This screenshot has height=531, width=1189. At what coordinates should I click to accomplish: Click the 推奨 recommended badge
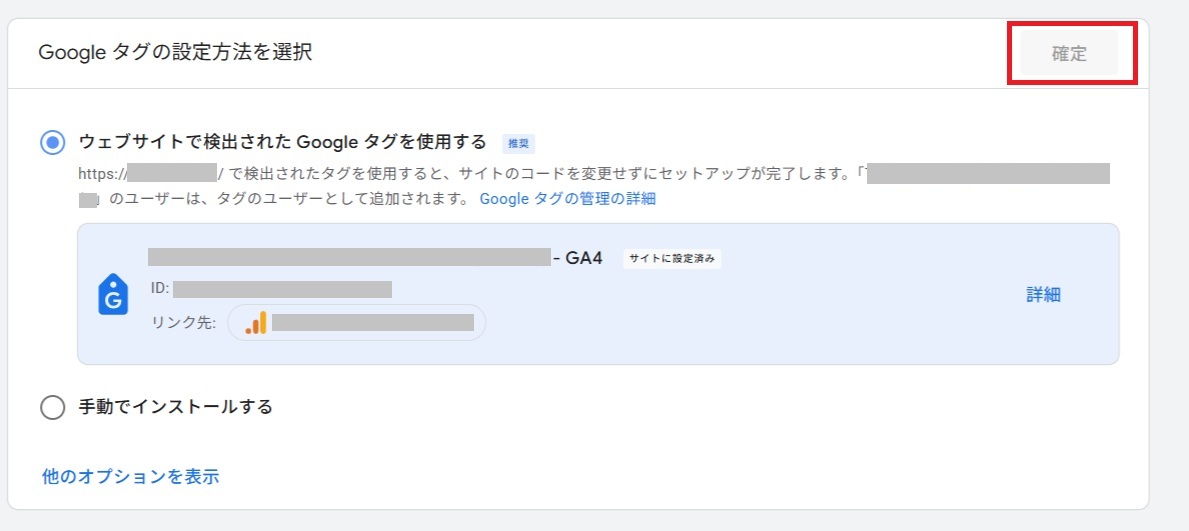click(518, 142)
